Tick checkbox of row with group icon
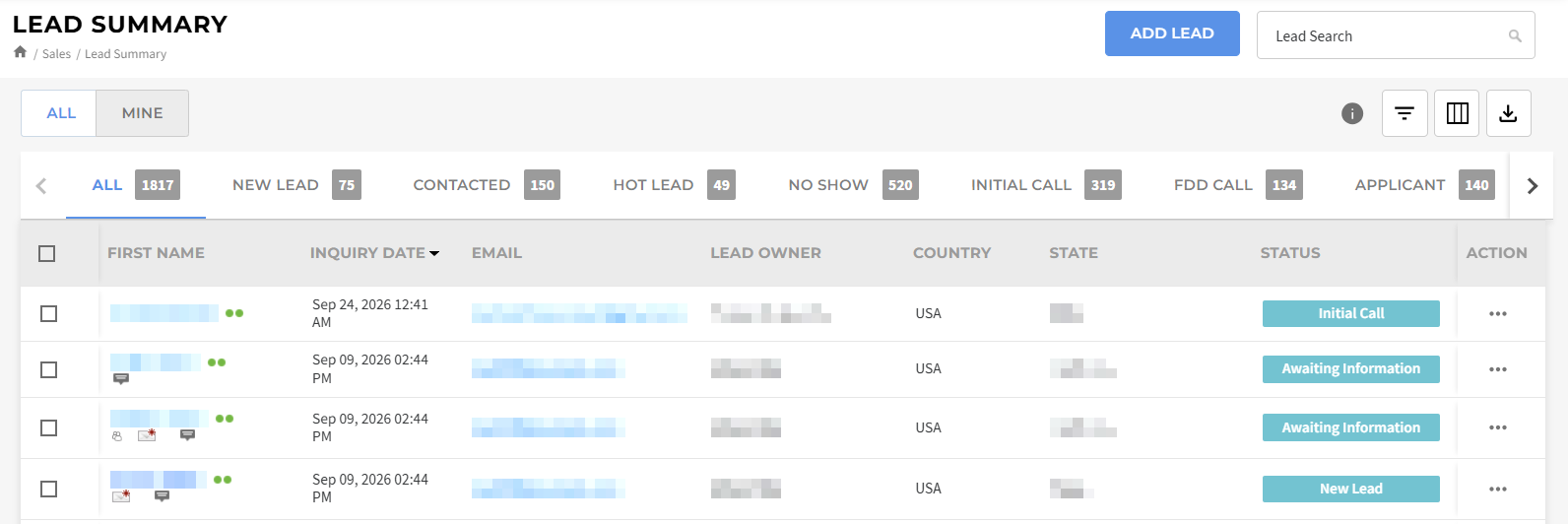The image size is (1568, 524). 48,428
